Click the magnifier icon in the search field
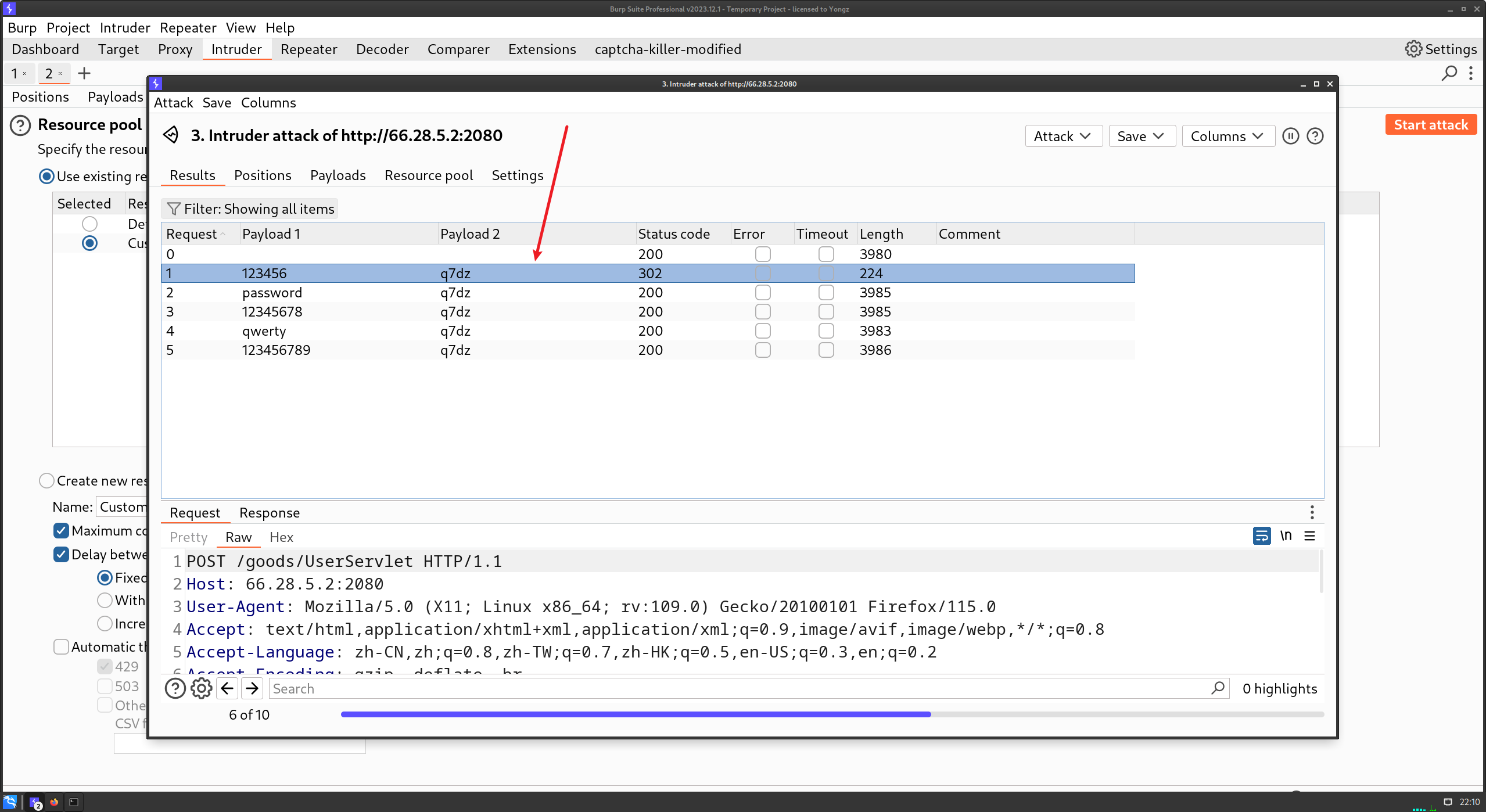This screenshot has width=1486, height=812. point(1218,688)
